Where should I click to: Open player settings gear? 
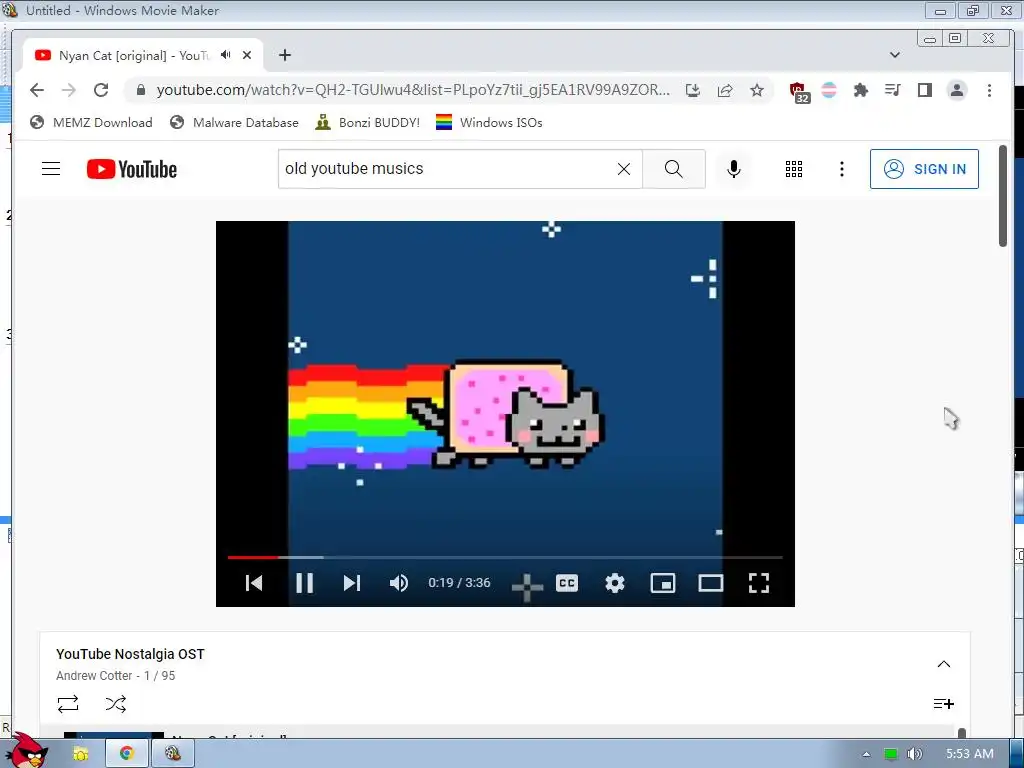tap(615, 583)
